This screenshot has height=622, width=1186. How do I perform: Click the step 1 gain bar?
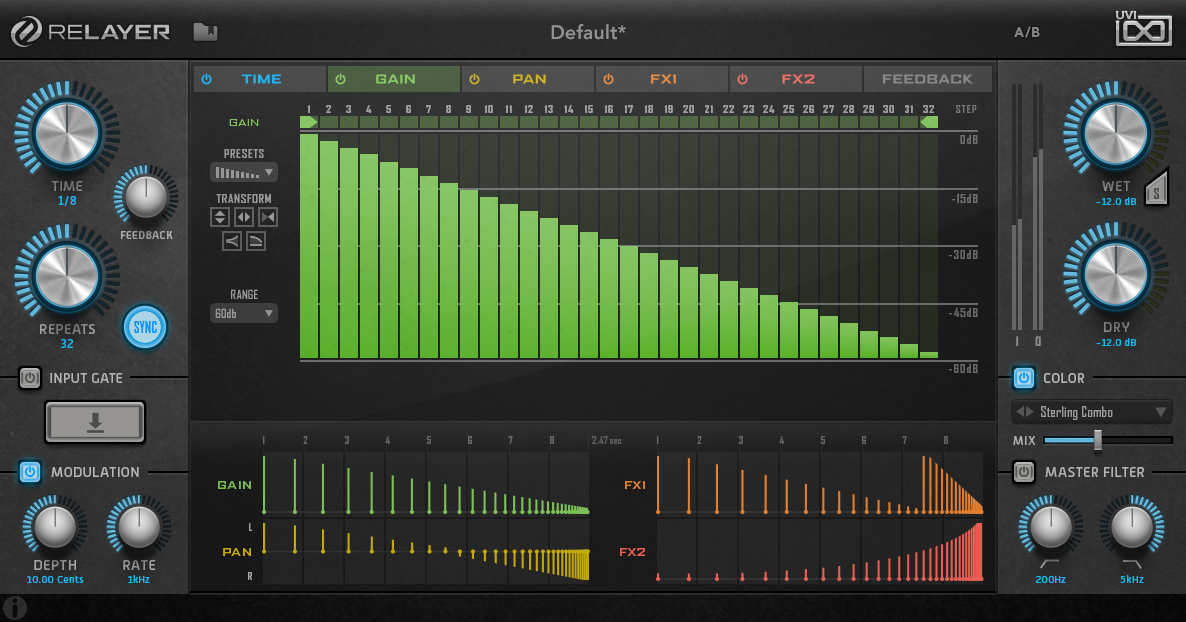(309, 246)
